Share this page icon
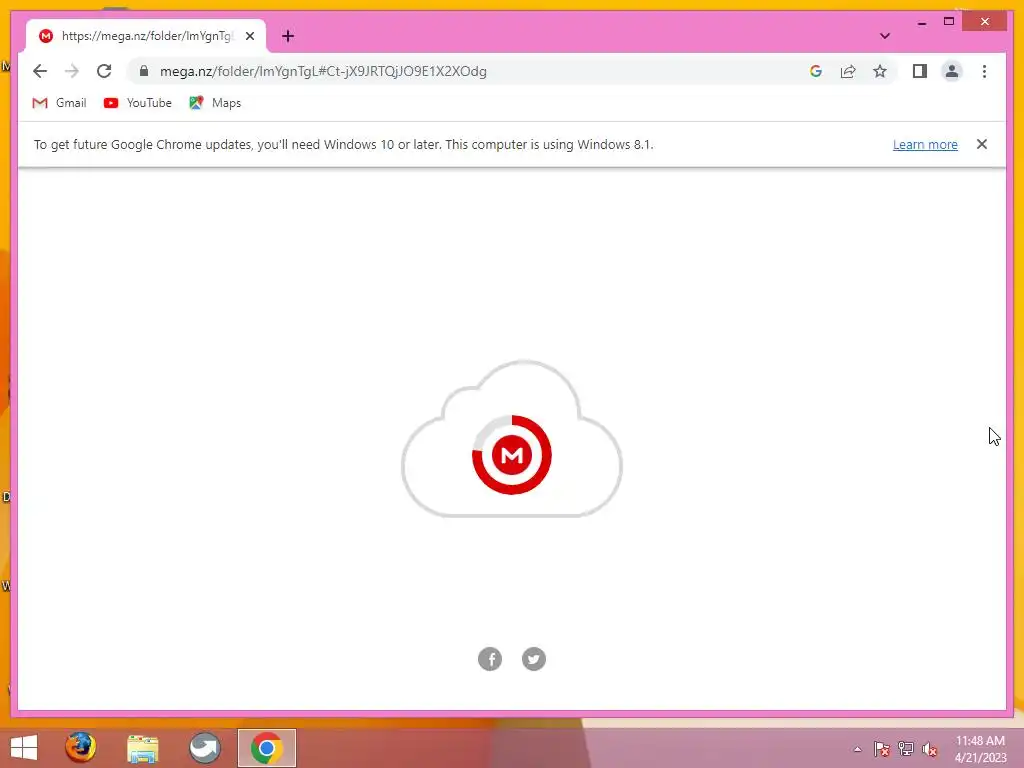Image resolution: width=1024 pixels, height=768 pixels. pos(848,71)
